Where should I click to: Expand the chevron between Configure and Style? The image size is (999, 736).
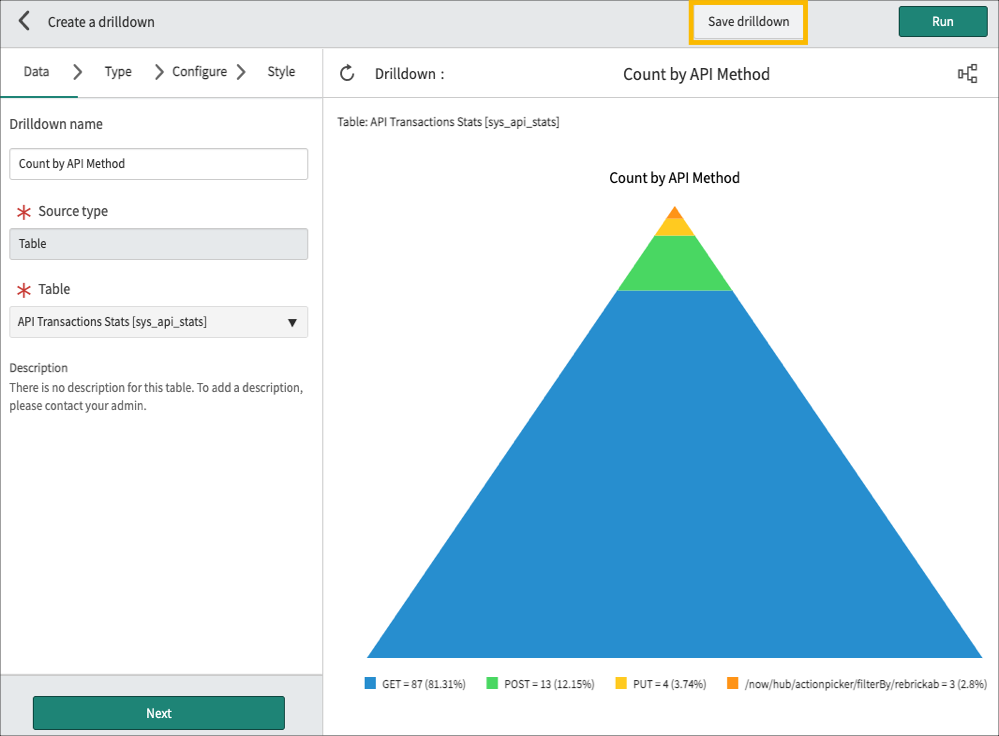(240, 71)
